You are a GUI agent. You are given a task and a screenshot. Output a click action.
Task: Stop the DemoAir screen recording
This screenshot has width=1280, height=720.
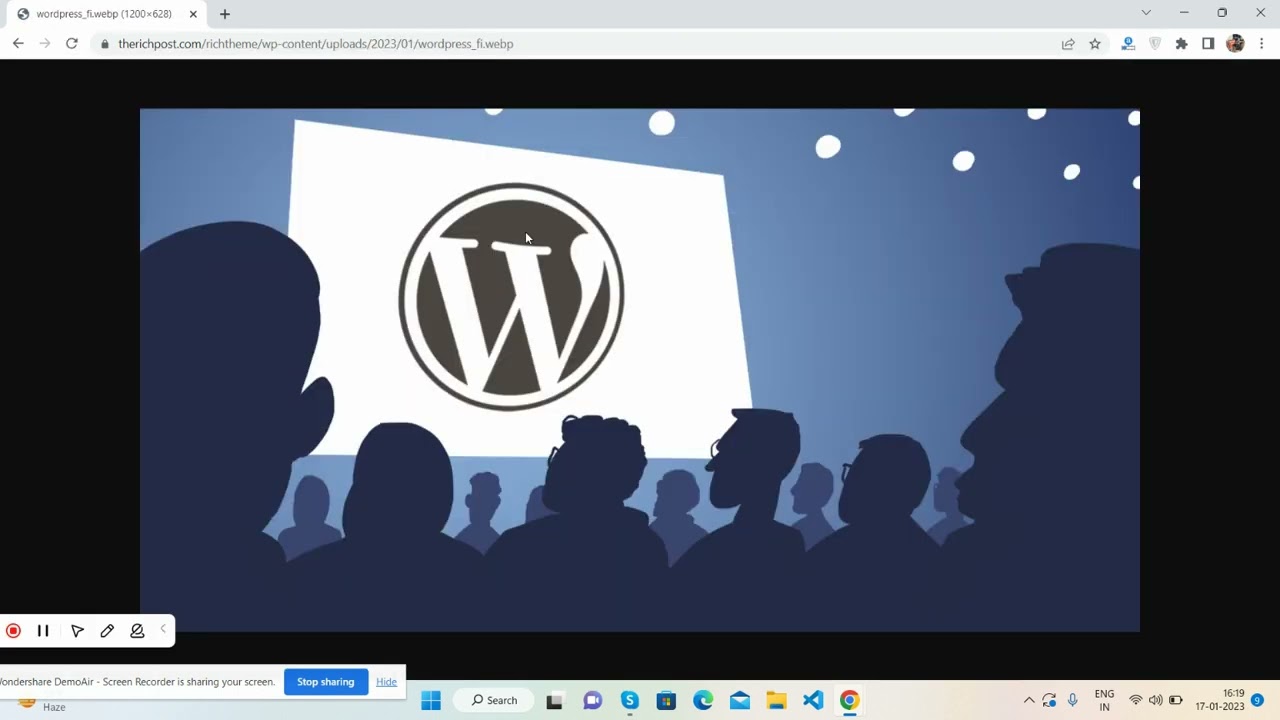point(14,631)
